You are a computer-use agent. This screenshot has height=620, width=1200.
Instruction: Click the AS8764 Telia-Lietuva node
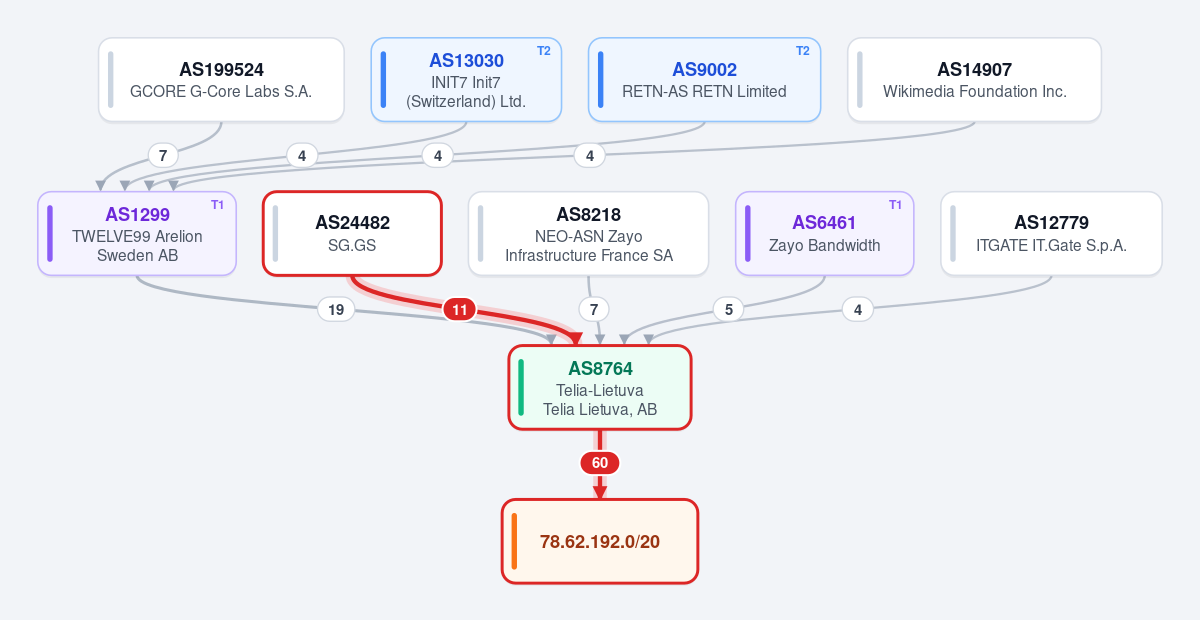pos(600,387)
